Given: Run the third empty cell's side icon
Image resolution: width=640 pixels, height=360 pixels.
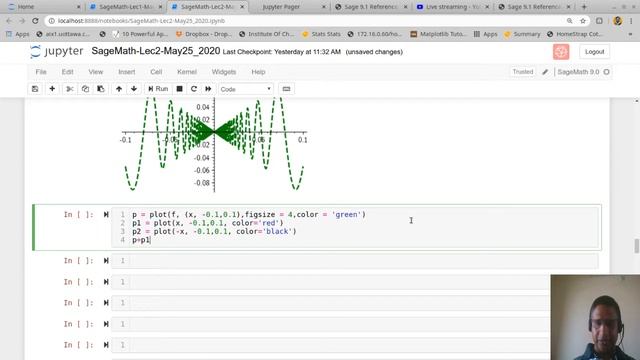Looking at the screenshot, I should point(106,302).
